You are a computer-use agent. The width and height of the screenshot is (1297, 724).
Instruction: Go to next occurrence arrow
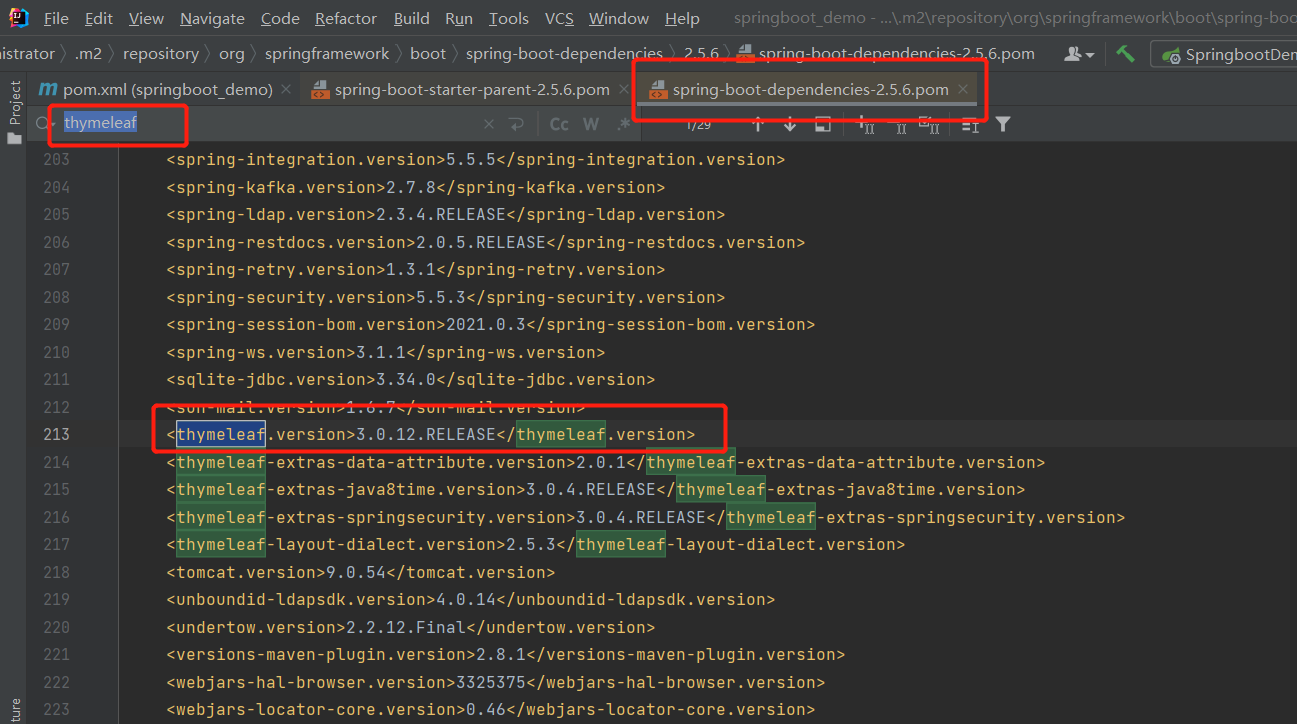pos(790,124)
